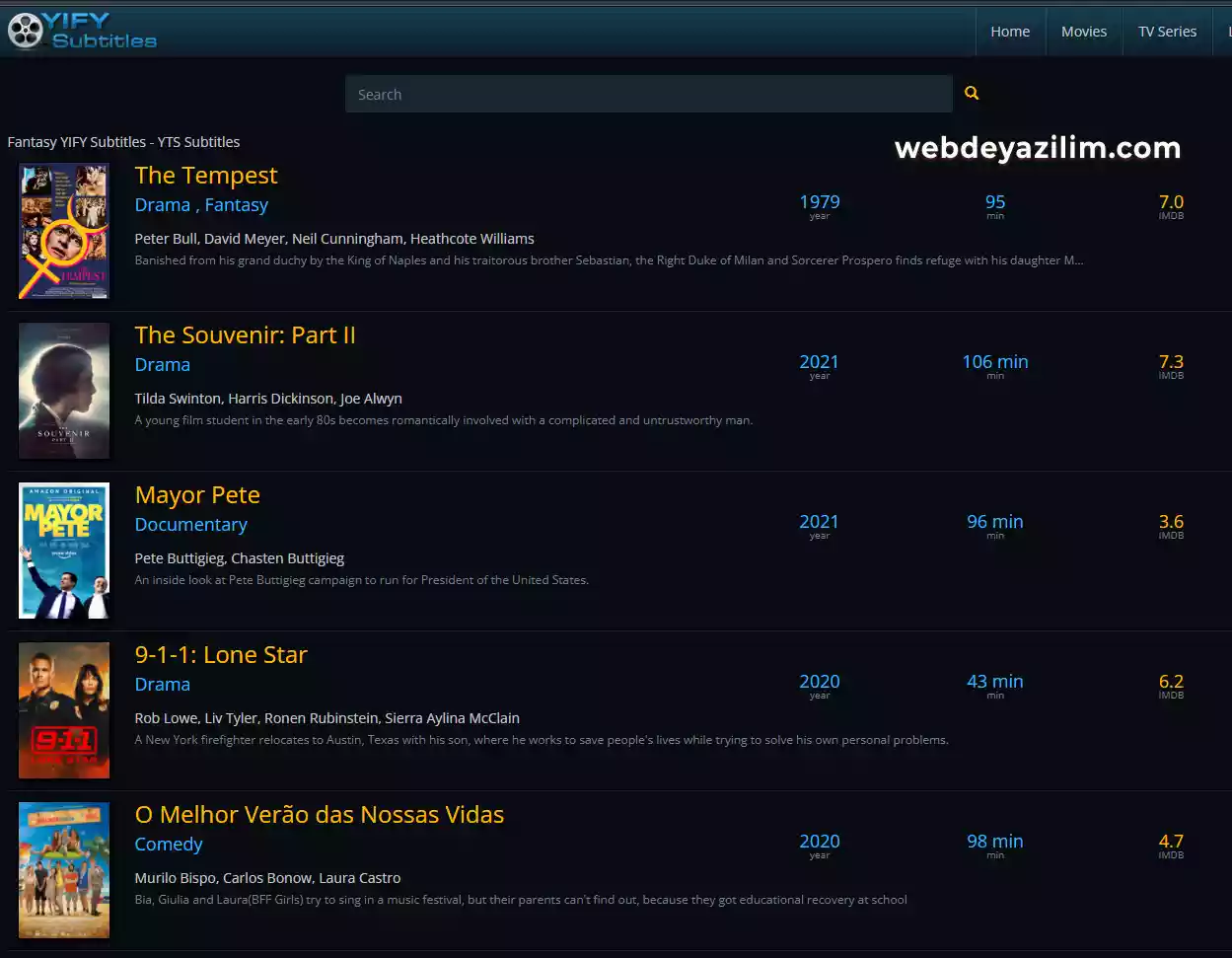Click the 6.2 IMDB rating
Viewport: 1232px width, 958px height.
click(1171, 682)
